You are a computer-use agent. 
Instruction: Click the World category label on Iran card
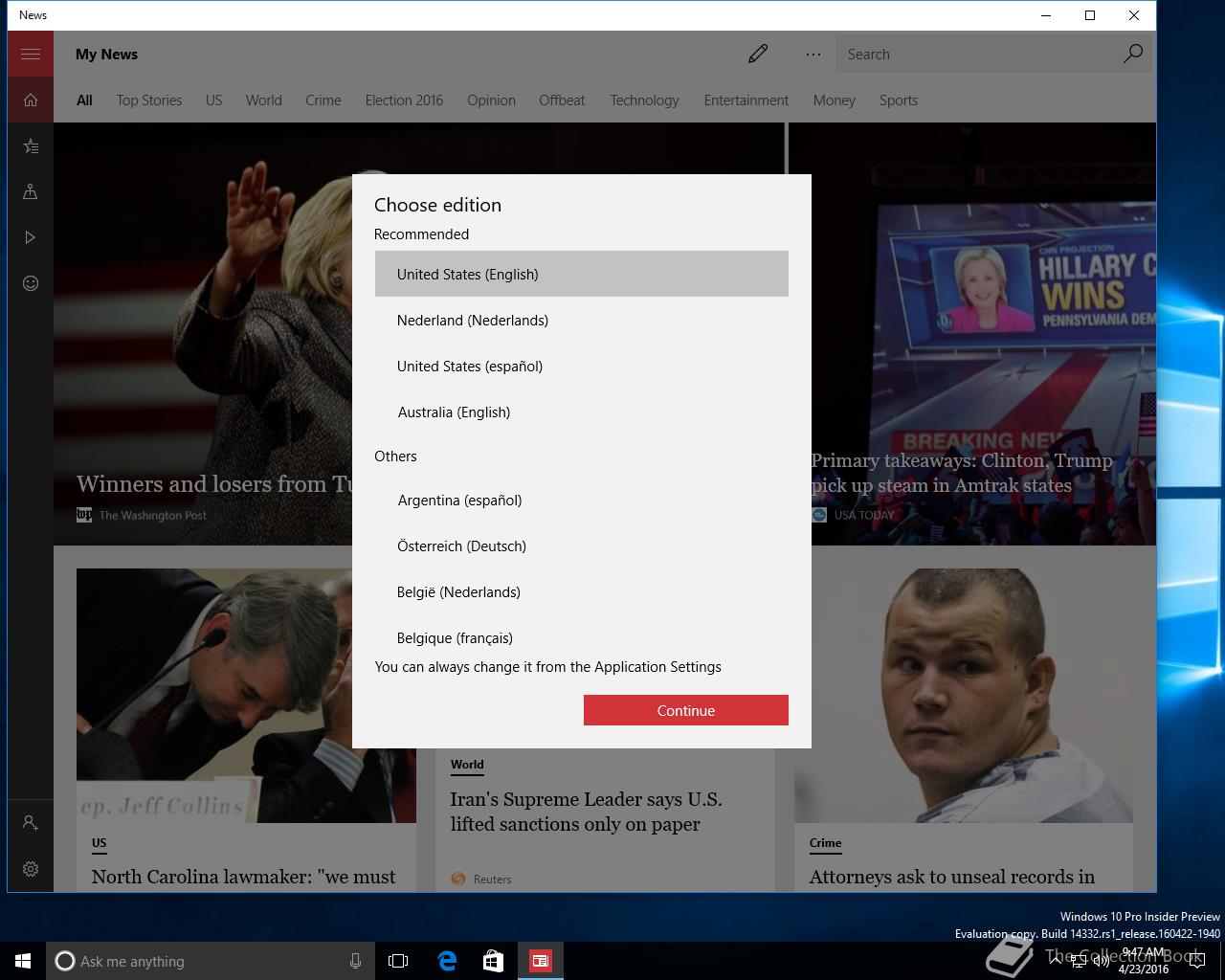click(467, 765)
